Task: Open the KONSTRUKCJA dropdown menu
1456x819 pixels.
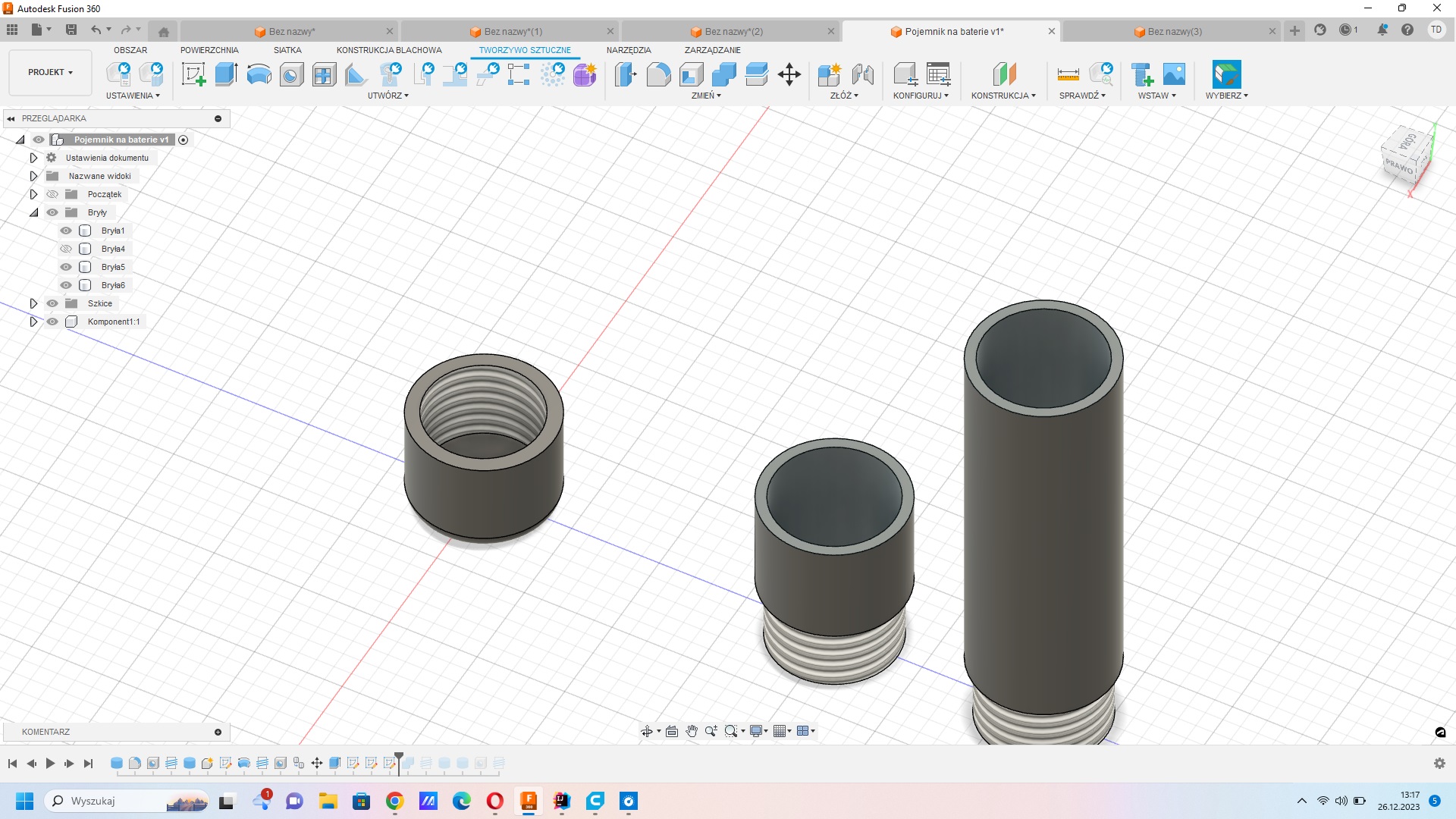Action: coord(1003,96)
